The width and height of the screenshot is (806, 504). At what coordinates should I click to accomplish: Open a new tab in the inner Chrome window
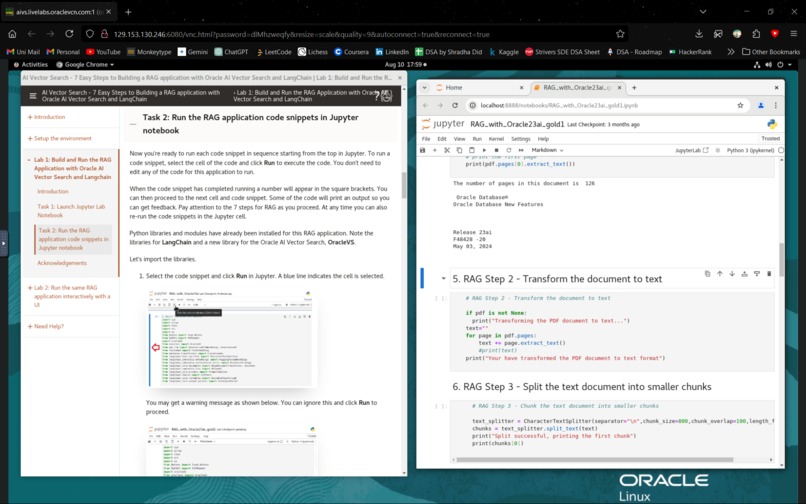click(634, 87)
